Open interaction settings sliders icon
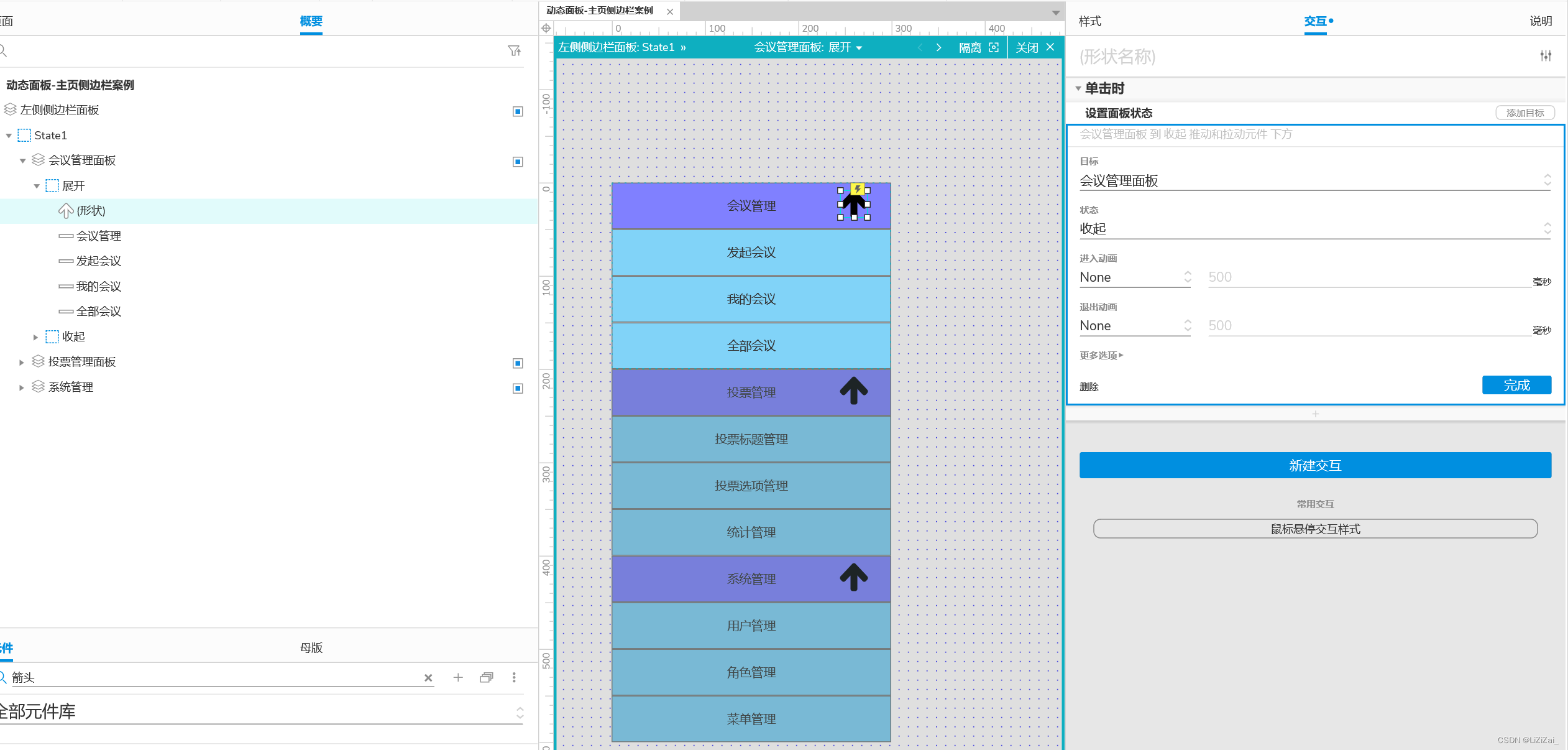 click(x=1546, y=56)
